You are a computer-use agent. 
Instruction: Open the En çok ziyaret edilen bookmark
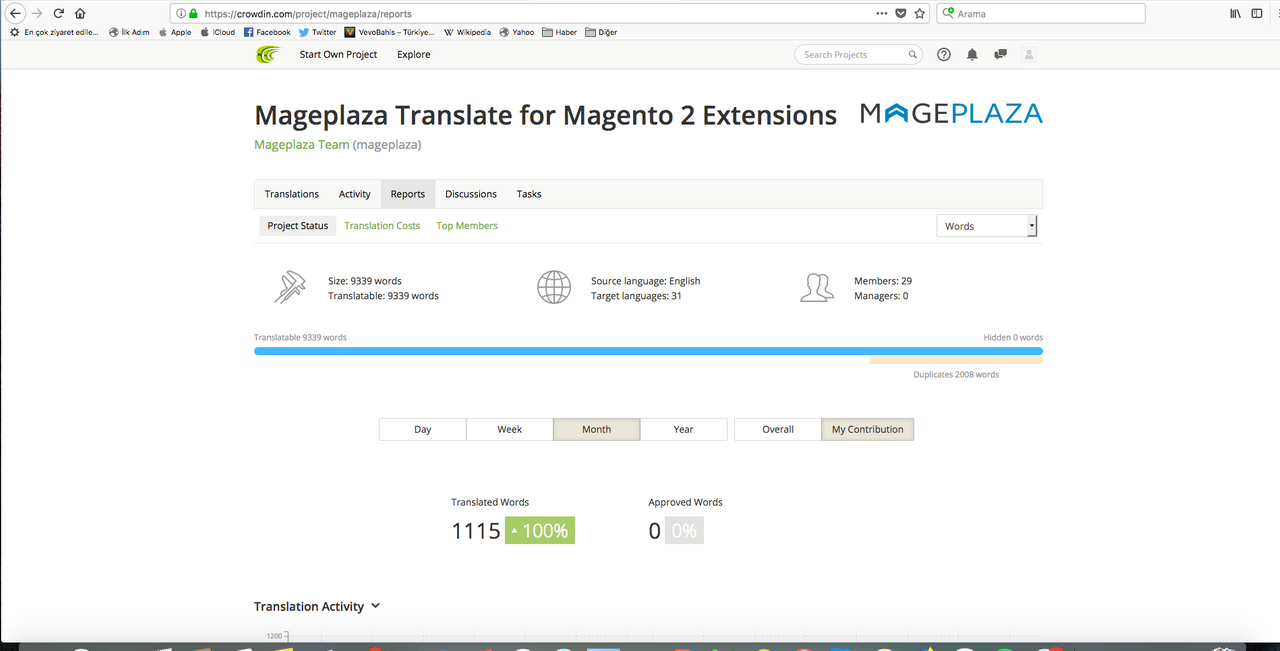[x=54, y=32]
